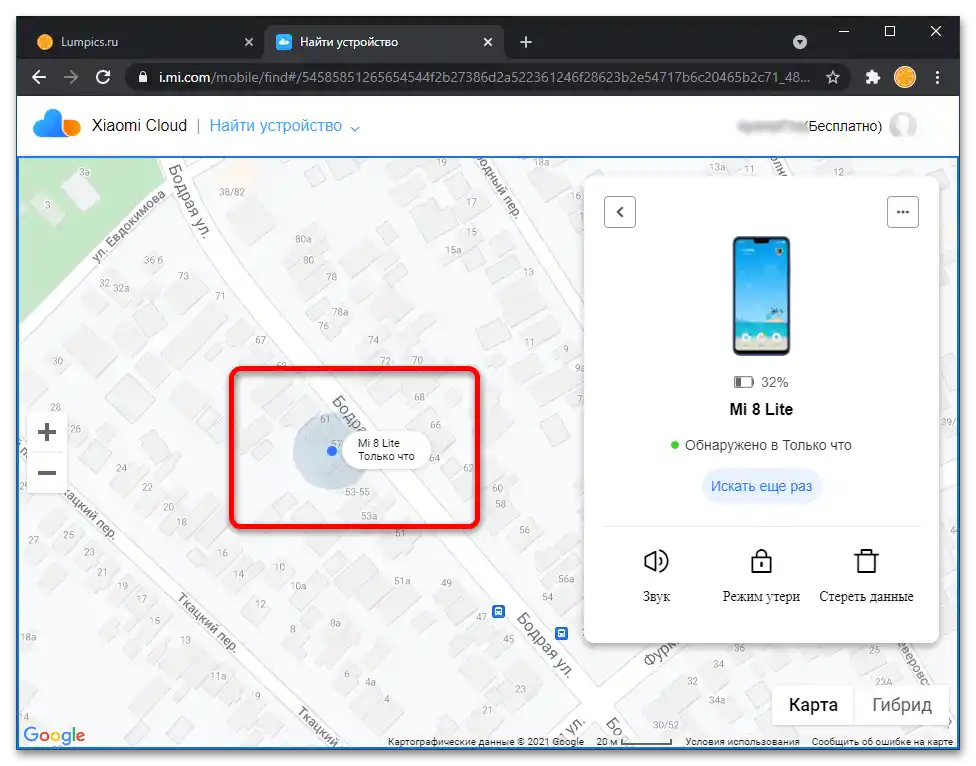Click the Mi 8 Lite phone image
976x766 pixels.
[761, 296]
